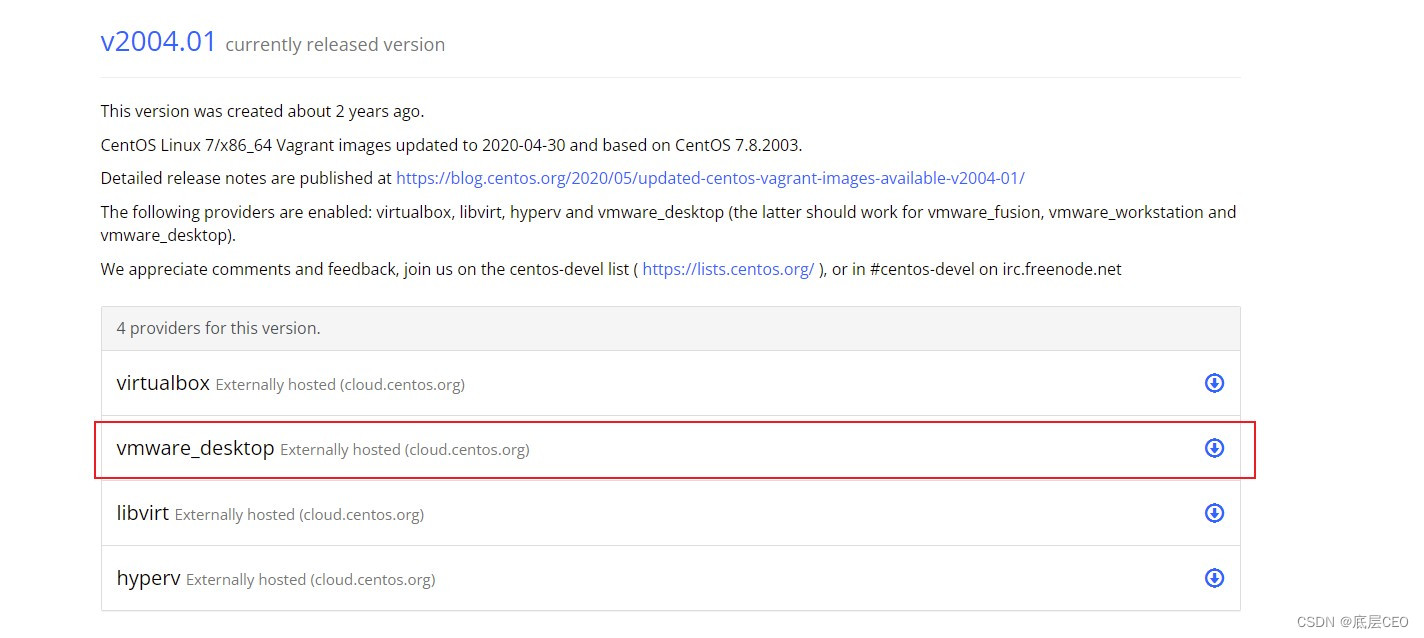This screenshot has width=1424, height=638.
Task: Select the vmware_desktop provider name text
Action: (x=195, y=448)
